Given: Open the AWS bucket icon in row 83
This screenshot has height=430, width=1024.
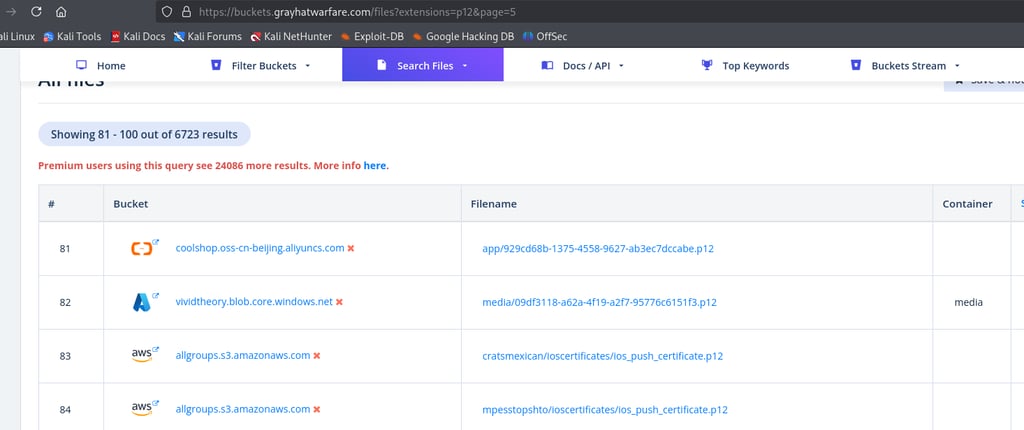Looking at the screenshot, I should click(x=142, y=355).
